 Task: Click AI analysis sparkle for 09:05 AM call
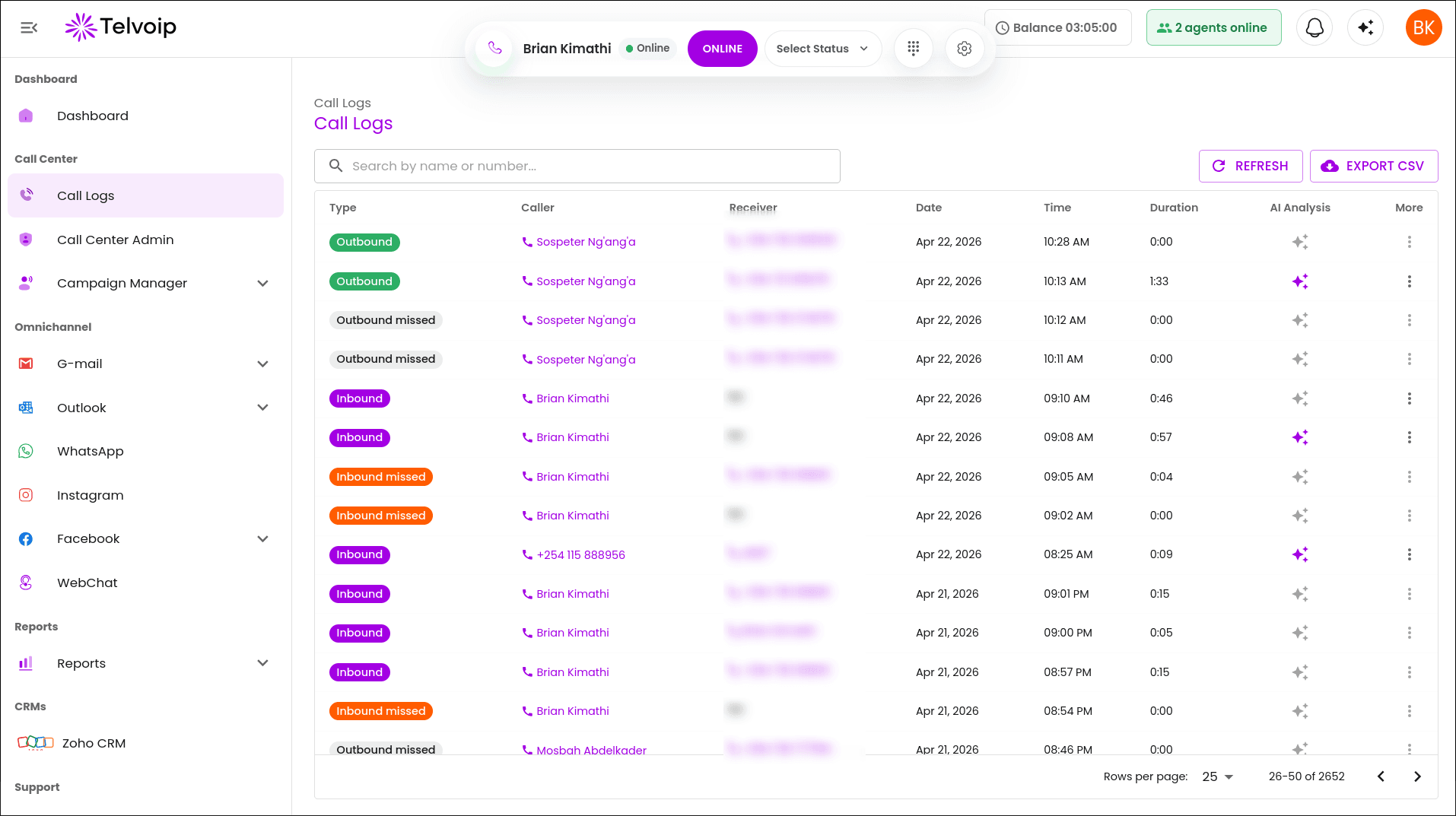point(1300,477)
